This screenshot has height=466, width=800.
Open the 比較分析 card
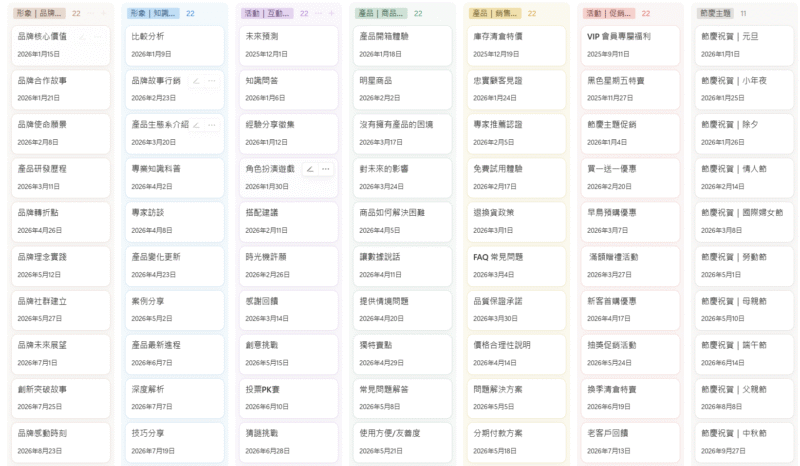click(174, 45)
